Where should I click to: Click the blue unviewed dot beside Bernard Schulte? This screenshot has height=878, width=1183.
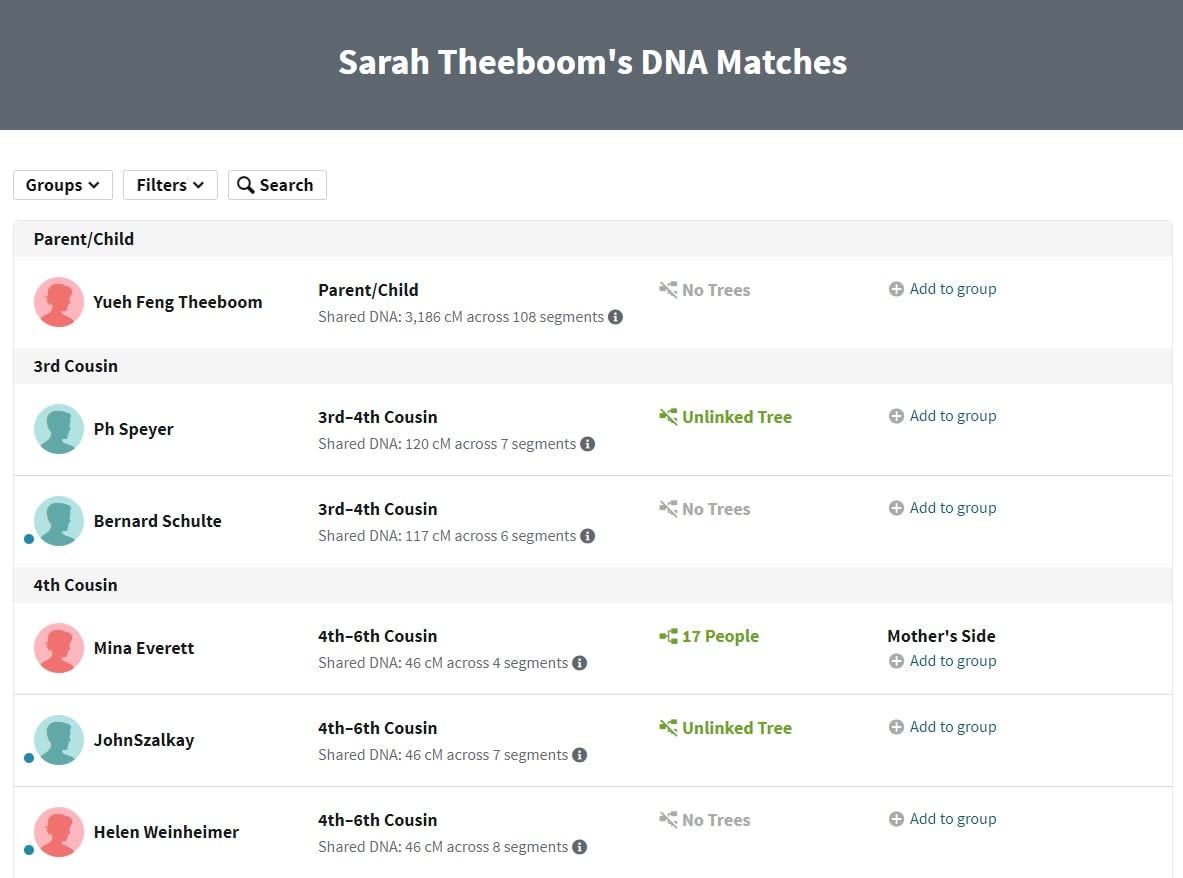[29, 539]
